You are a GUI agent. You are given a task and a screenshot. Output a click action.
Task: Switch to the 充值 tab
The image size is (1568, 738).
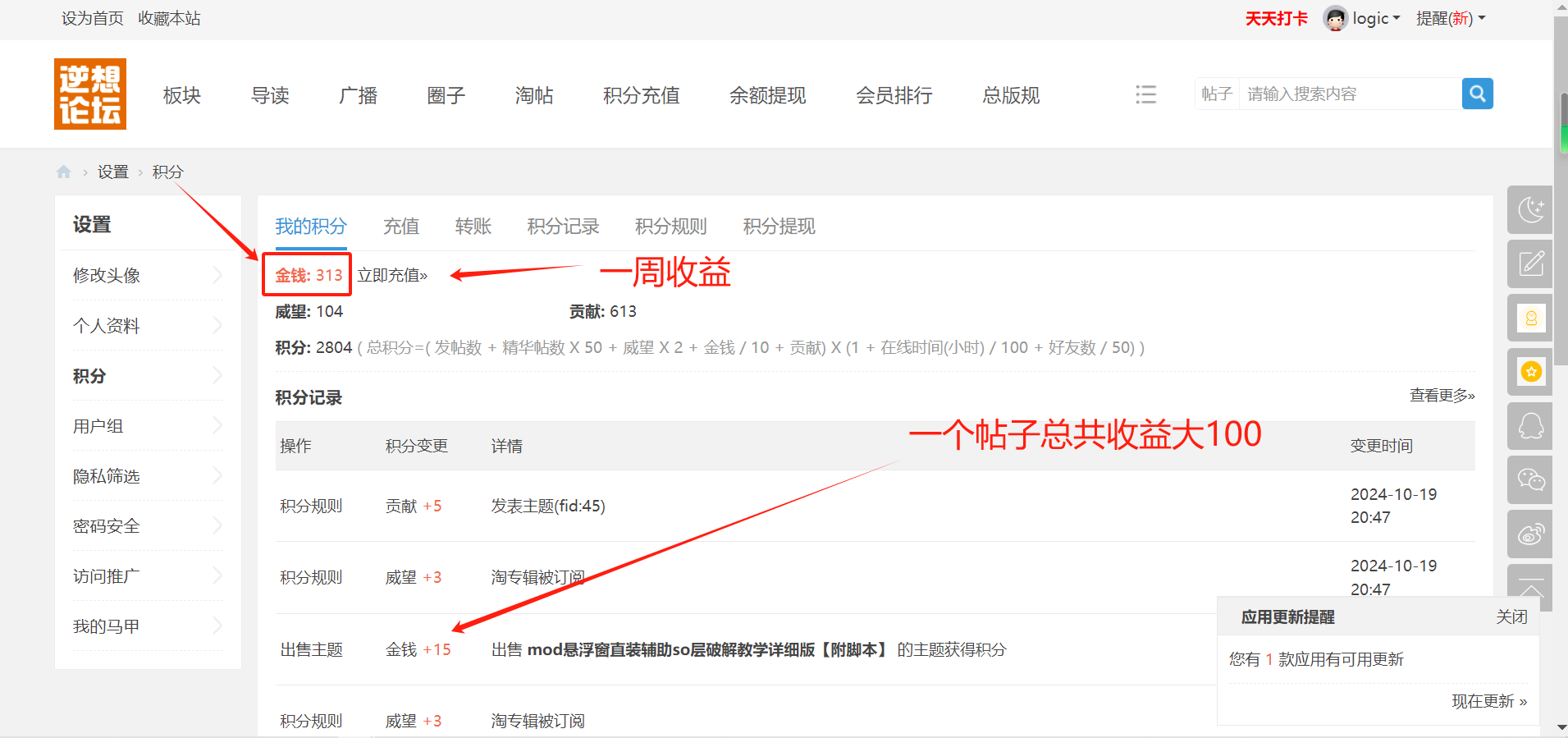[401, 226]
